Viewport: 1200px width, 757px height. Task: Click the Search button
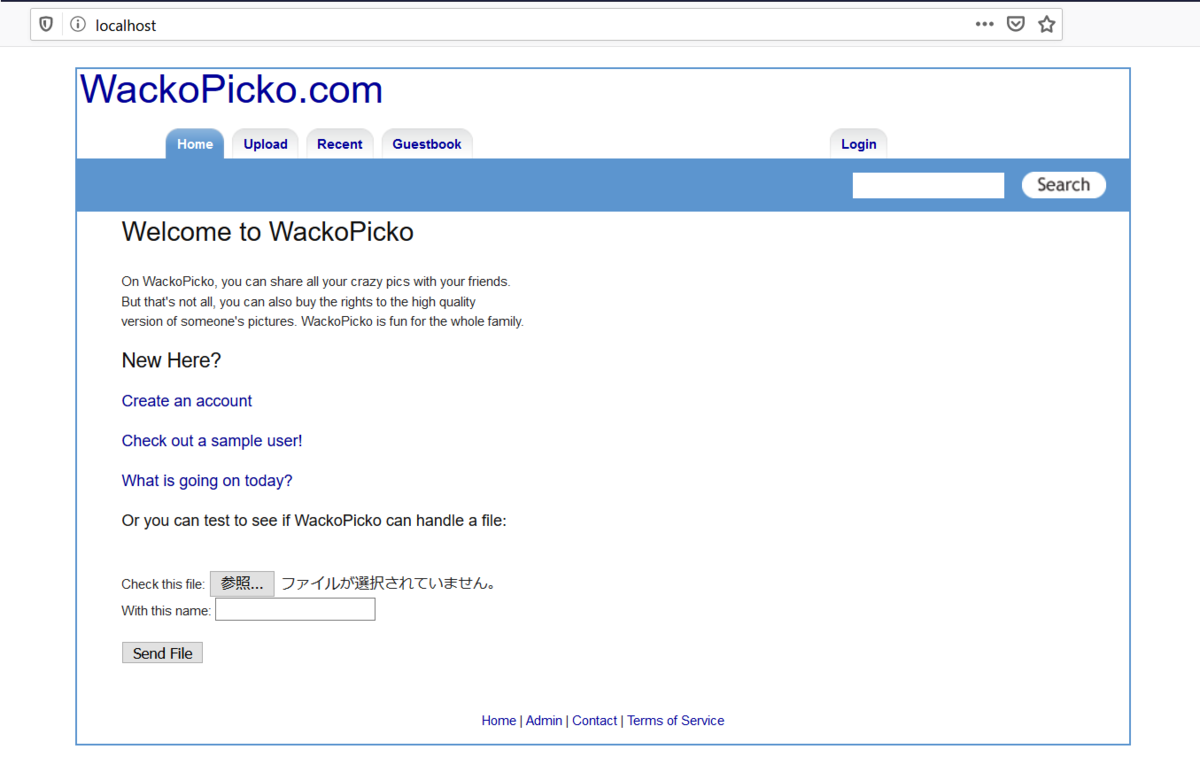(1063, 185)
